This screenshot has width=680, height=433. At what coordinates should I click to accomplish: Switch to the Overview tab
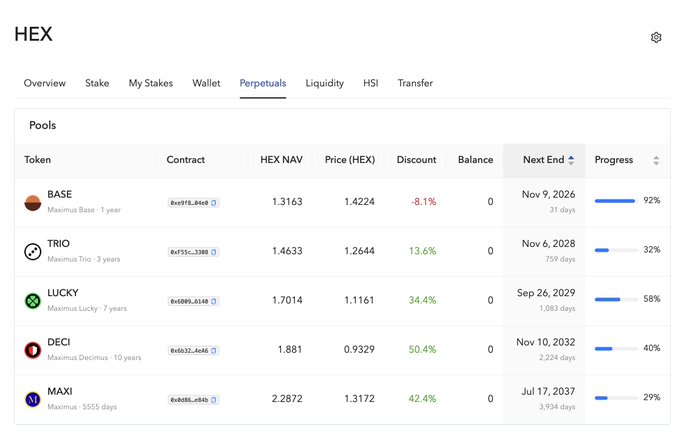coord(45,83)
